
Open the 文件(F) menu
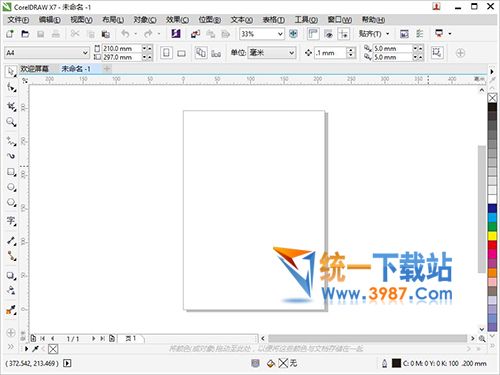click(18, 20)
